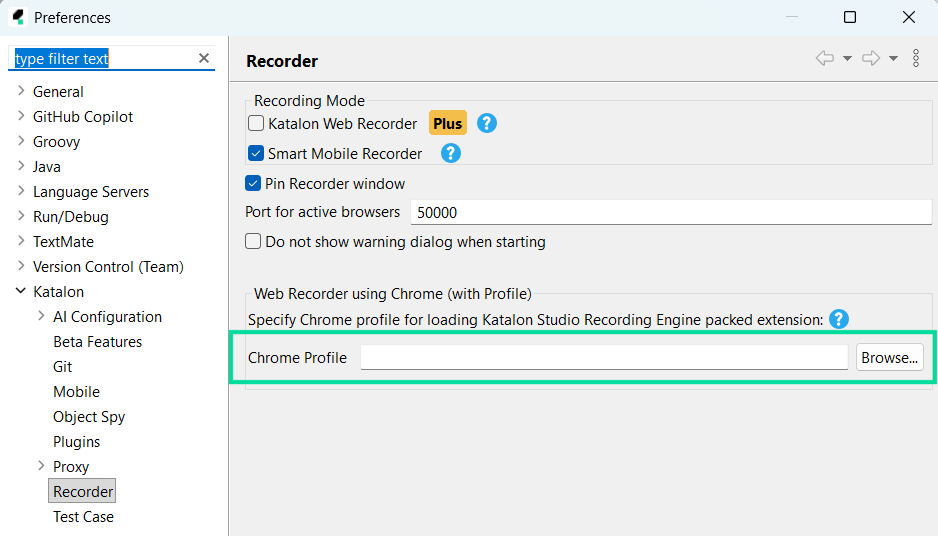Click the Port for active browsers field
Image resolution: width=938 pixels, height=536 pixels.
[671, 212]
